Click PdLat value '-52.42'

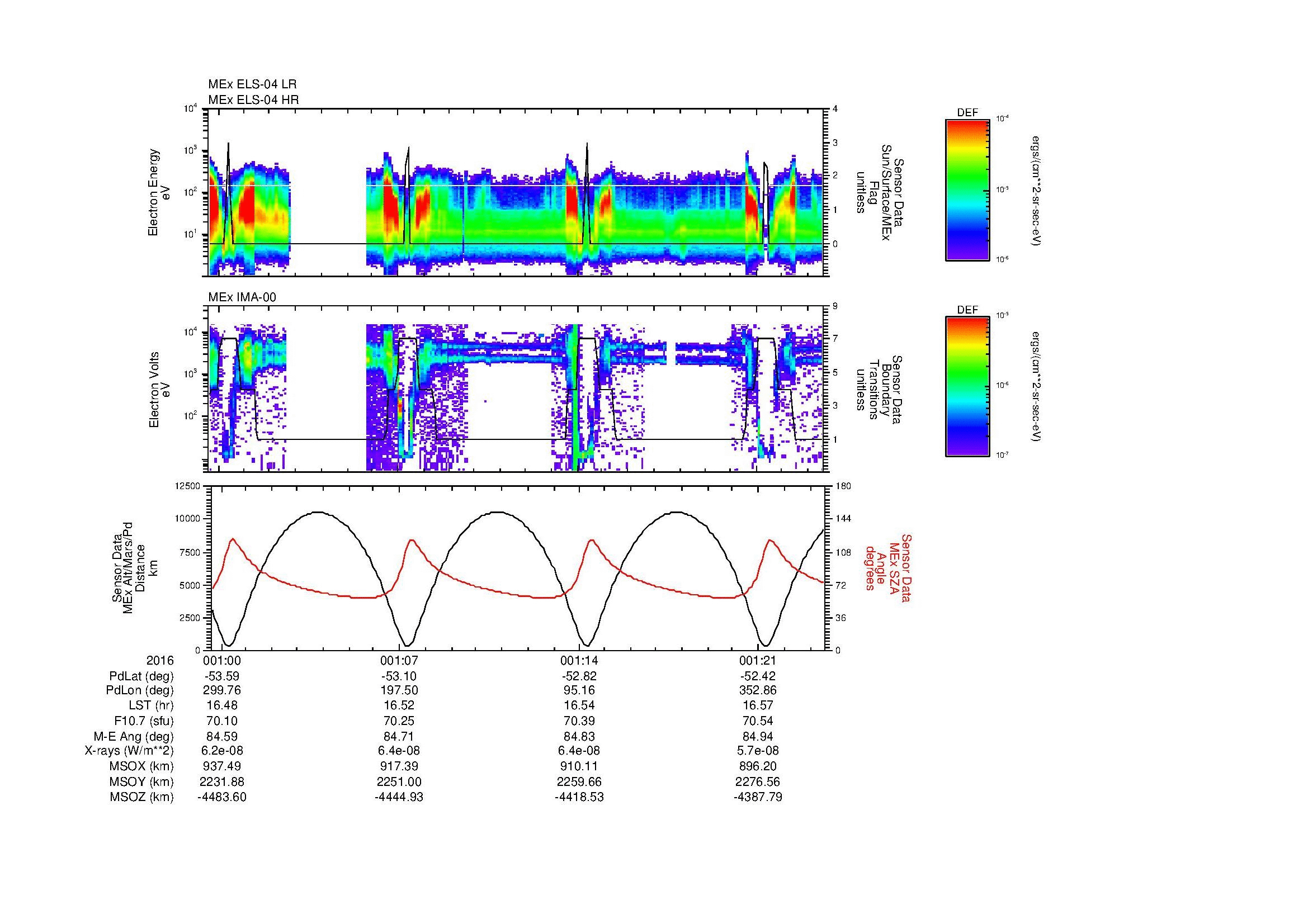(758, 676)
